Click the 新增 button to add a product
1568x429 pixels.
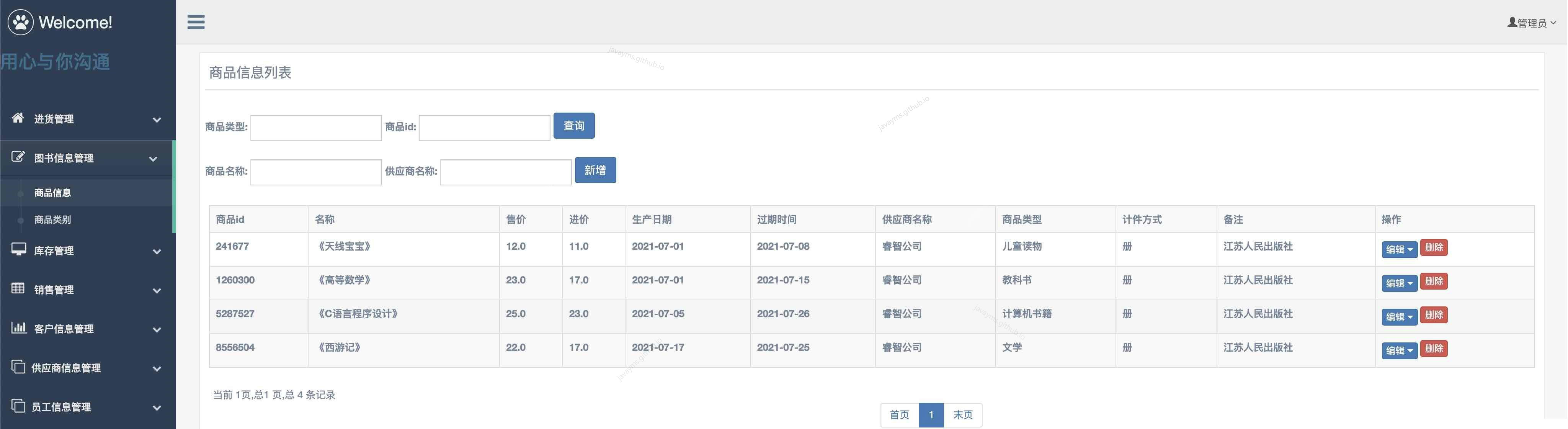pos(595,170)
